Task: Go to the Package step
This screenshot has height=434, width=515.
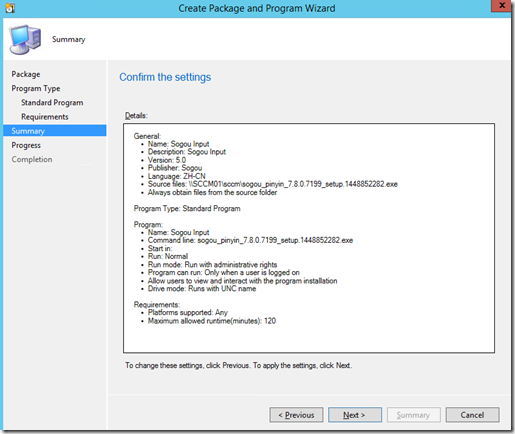Action: point(26,74)
